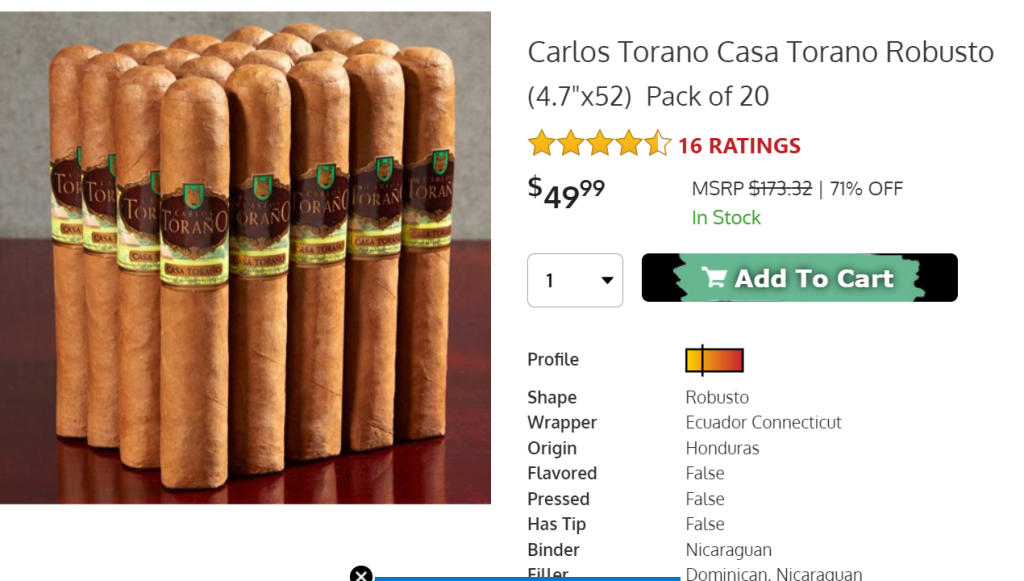Click the fourth rating star
The height and width of the screenshot is (581, 1024).
(x=630, y=143)
